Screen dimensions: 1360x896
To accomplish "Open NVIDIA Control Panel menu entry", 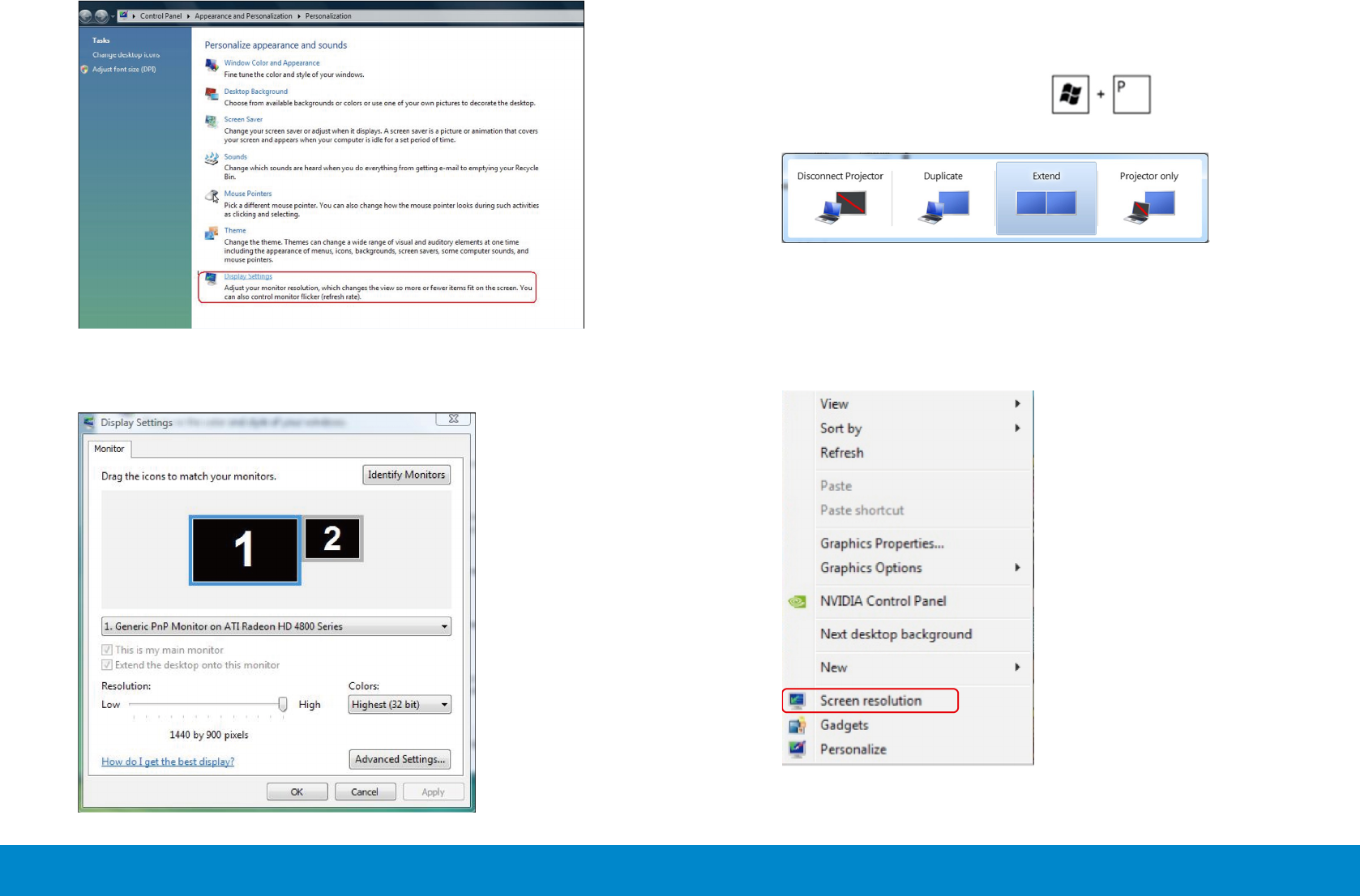I will click(x=883, y=601).
